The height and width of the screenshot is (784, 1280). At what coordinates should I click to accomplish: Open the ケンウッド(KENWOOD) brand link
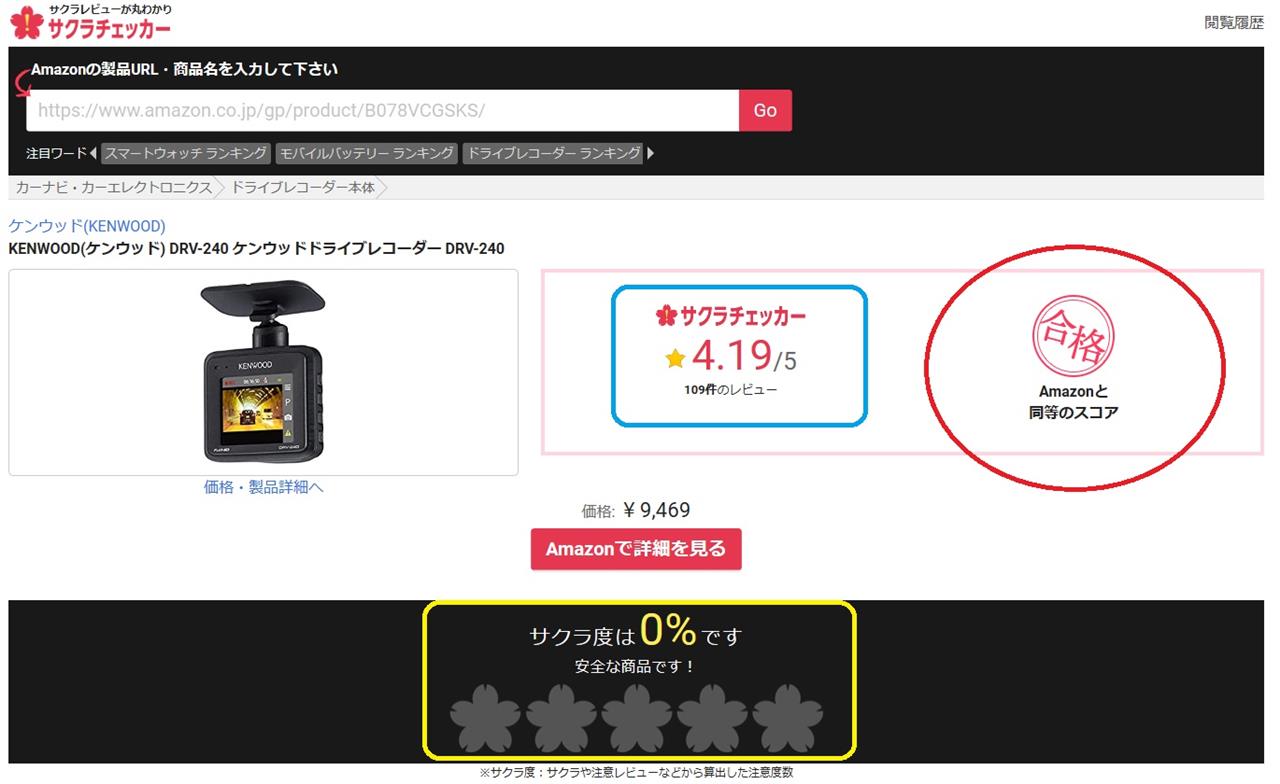(87, 226)
